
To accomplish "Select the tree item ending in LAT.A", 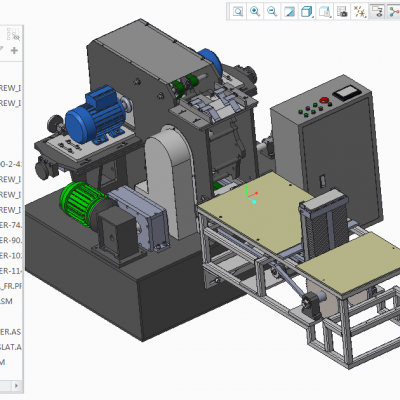I will point(11,347).
